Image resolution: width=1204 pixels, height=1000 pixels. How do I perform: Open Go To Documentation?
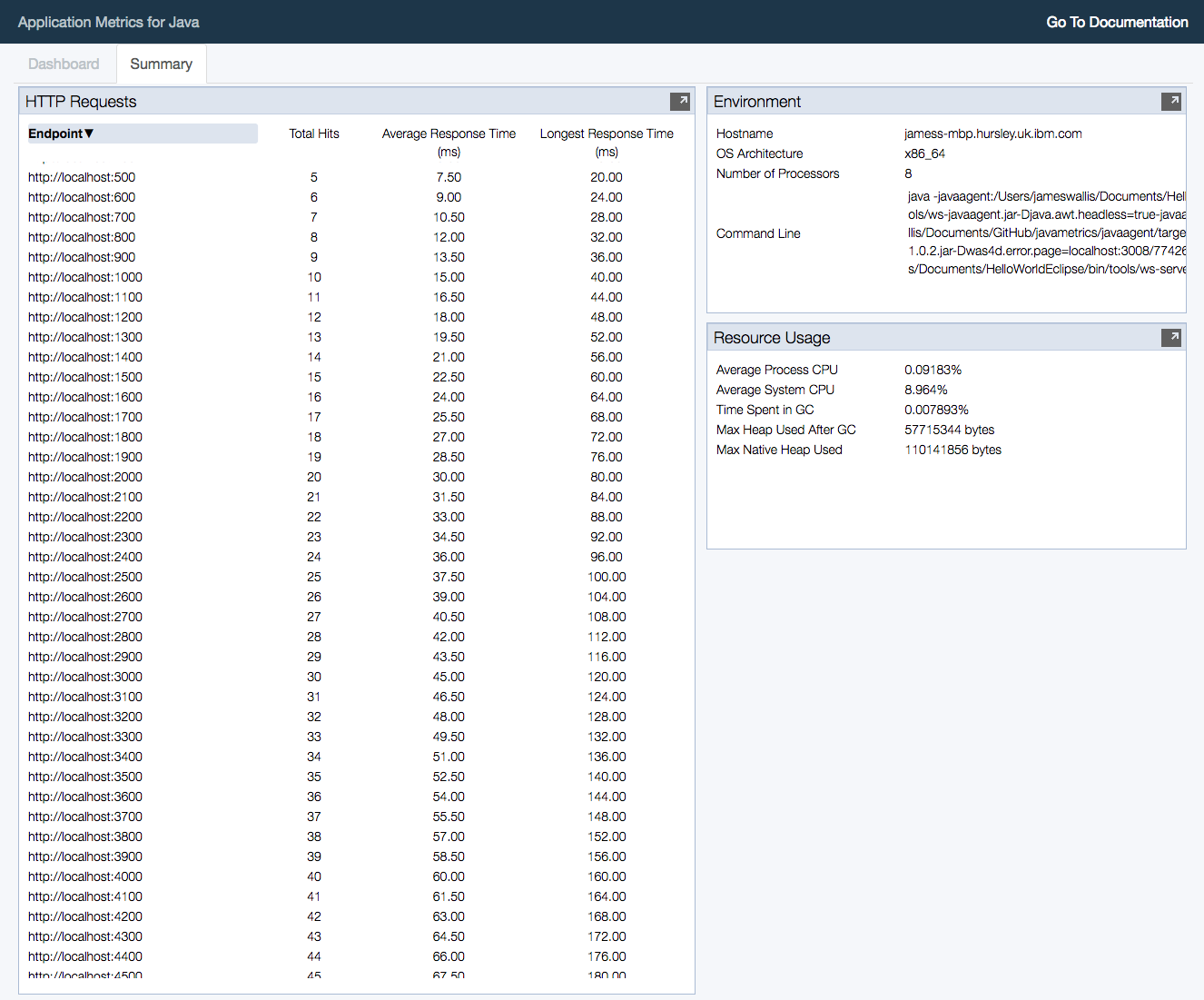tap(1117, 22)
